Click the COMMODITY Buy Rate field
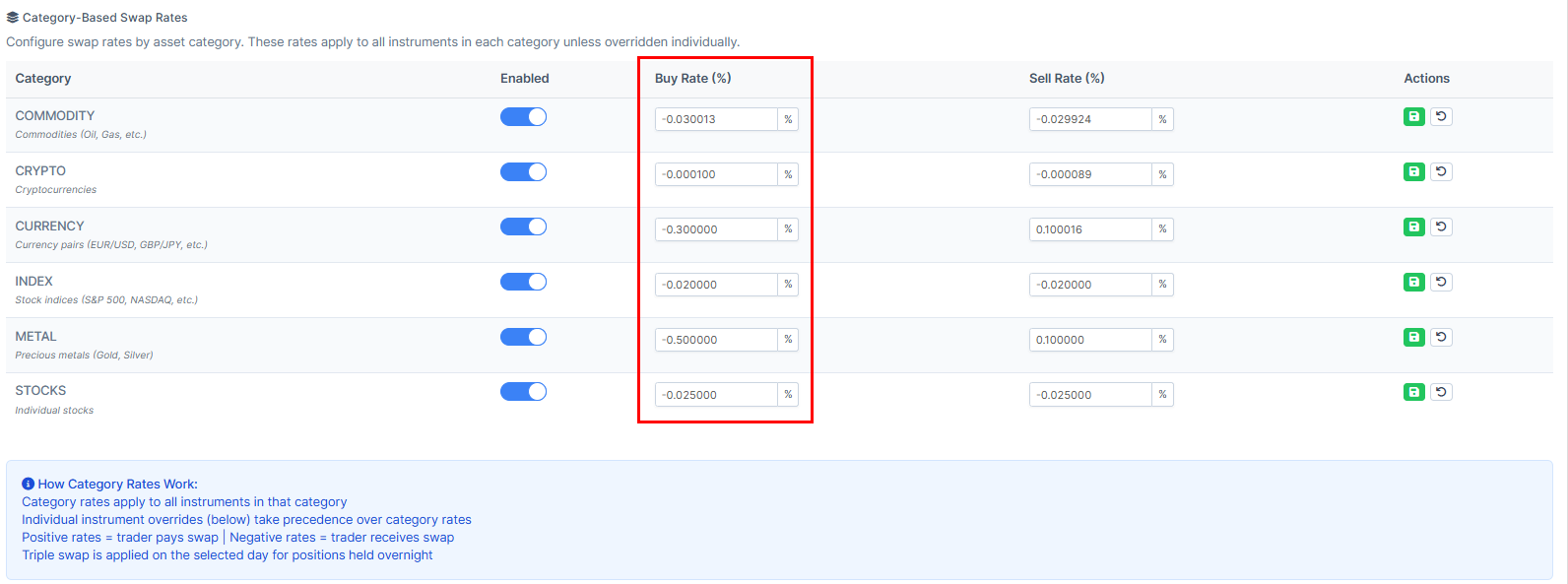 [x=716, y=119]
